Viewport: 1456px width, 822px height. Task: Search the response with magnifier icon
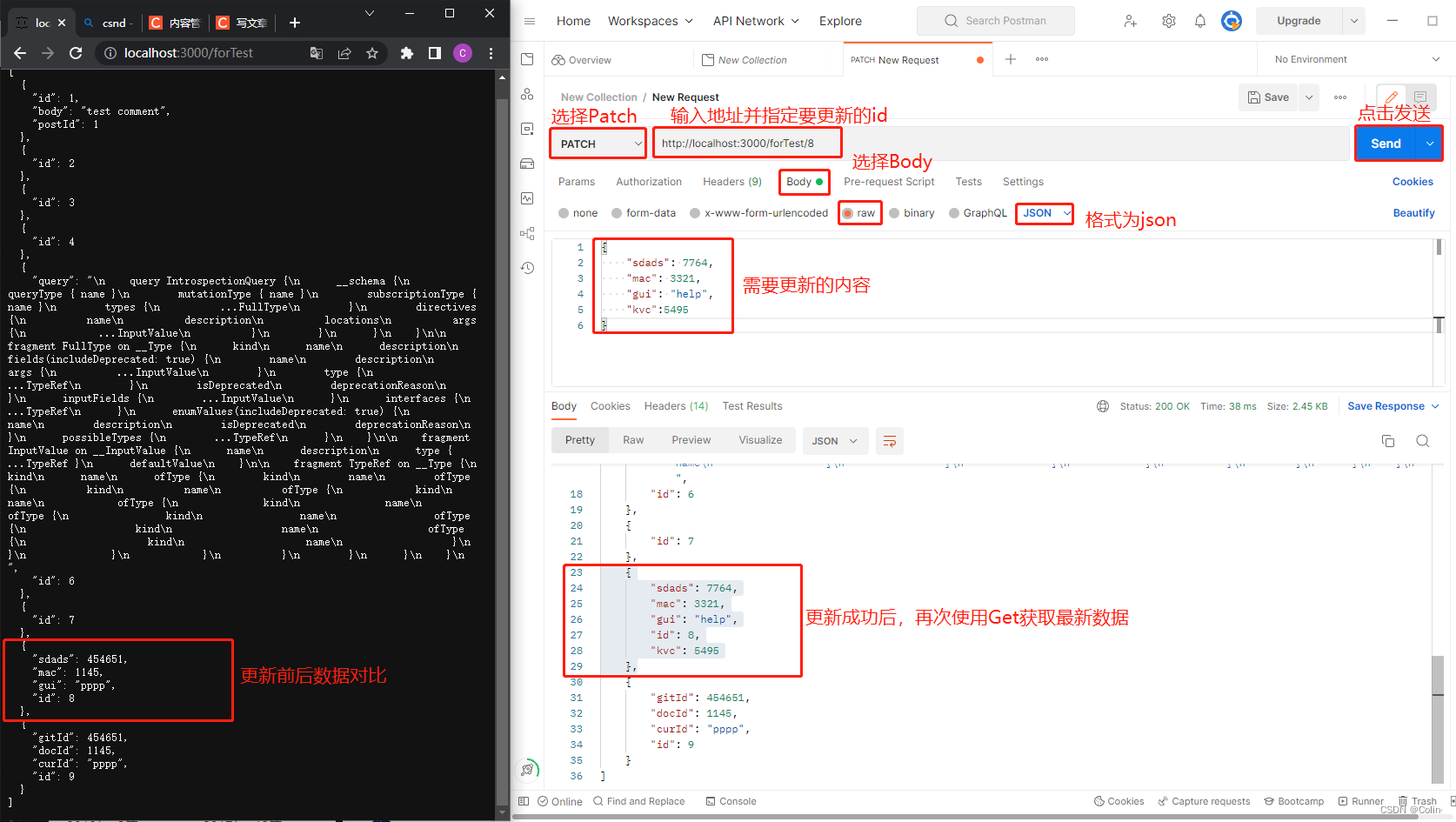[1423, 441]
